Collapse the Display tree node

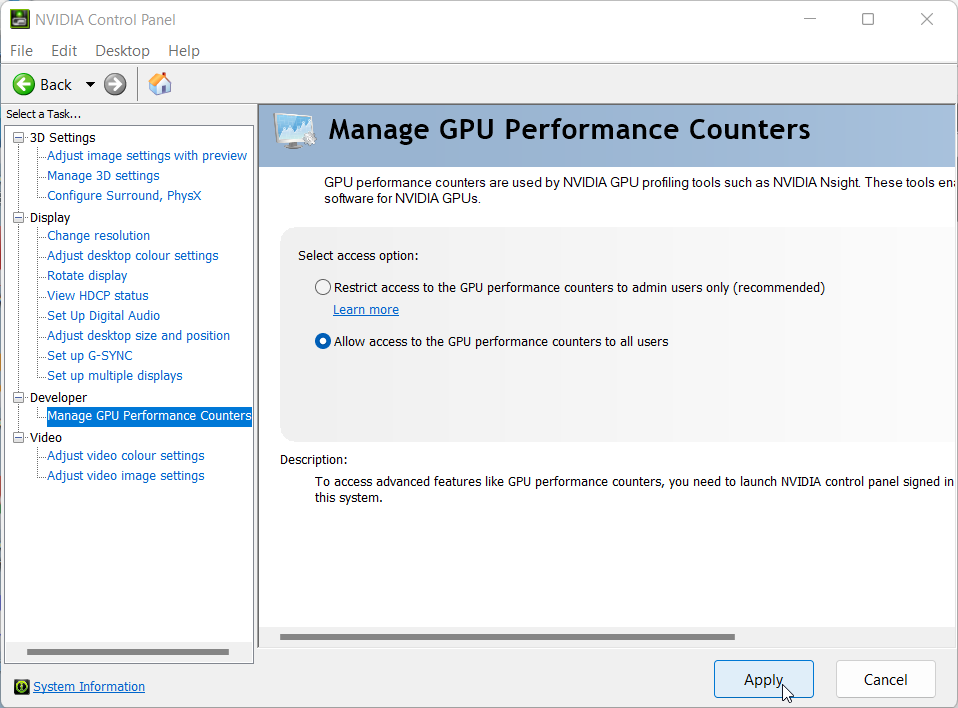pyautogui.click(x=18, y=217)
